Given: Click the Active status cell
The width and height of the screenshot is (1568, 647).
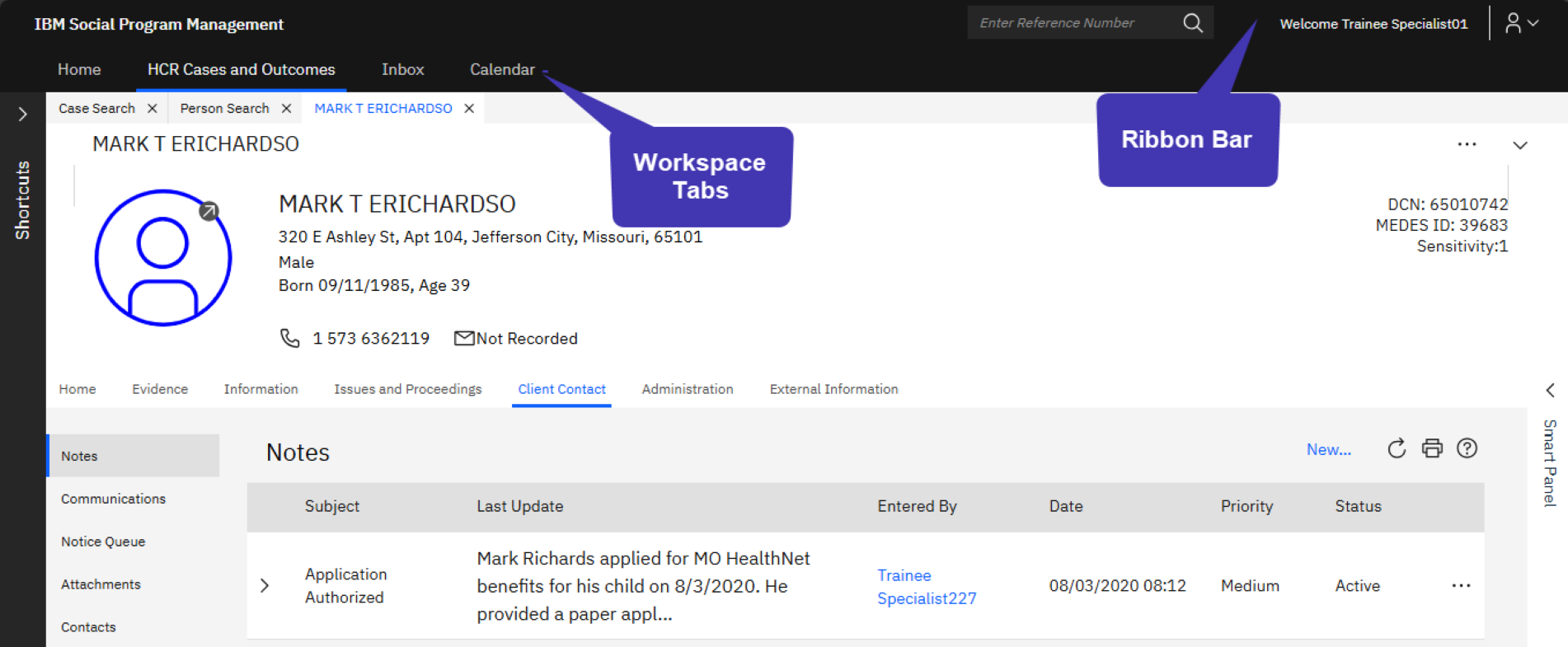Looking at the screenshot, I should coord(1357,585).
